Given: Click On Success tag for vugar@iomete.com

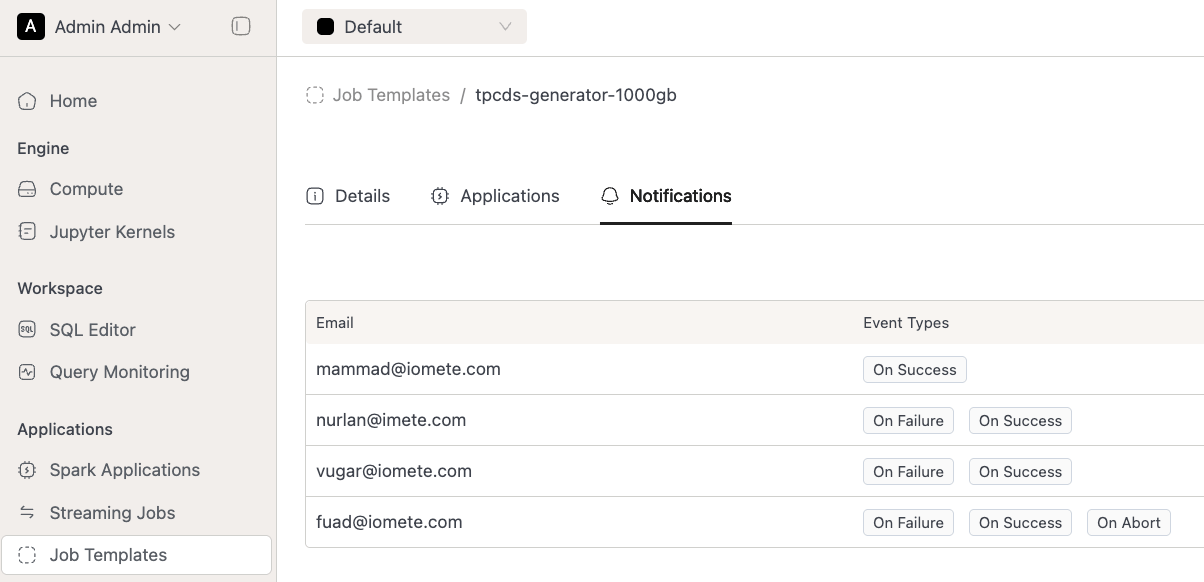Looking at the screenshot, I should click(1020, 472).
